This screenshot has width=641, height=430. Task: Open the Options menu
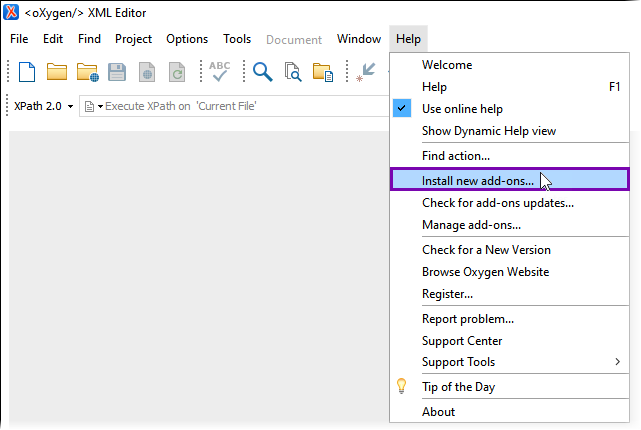[187, 39]
